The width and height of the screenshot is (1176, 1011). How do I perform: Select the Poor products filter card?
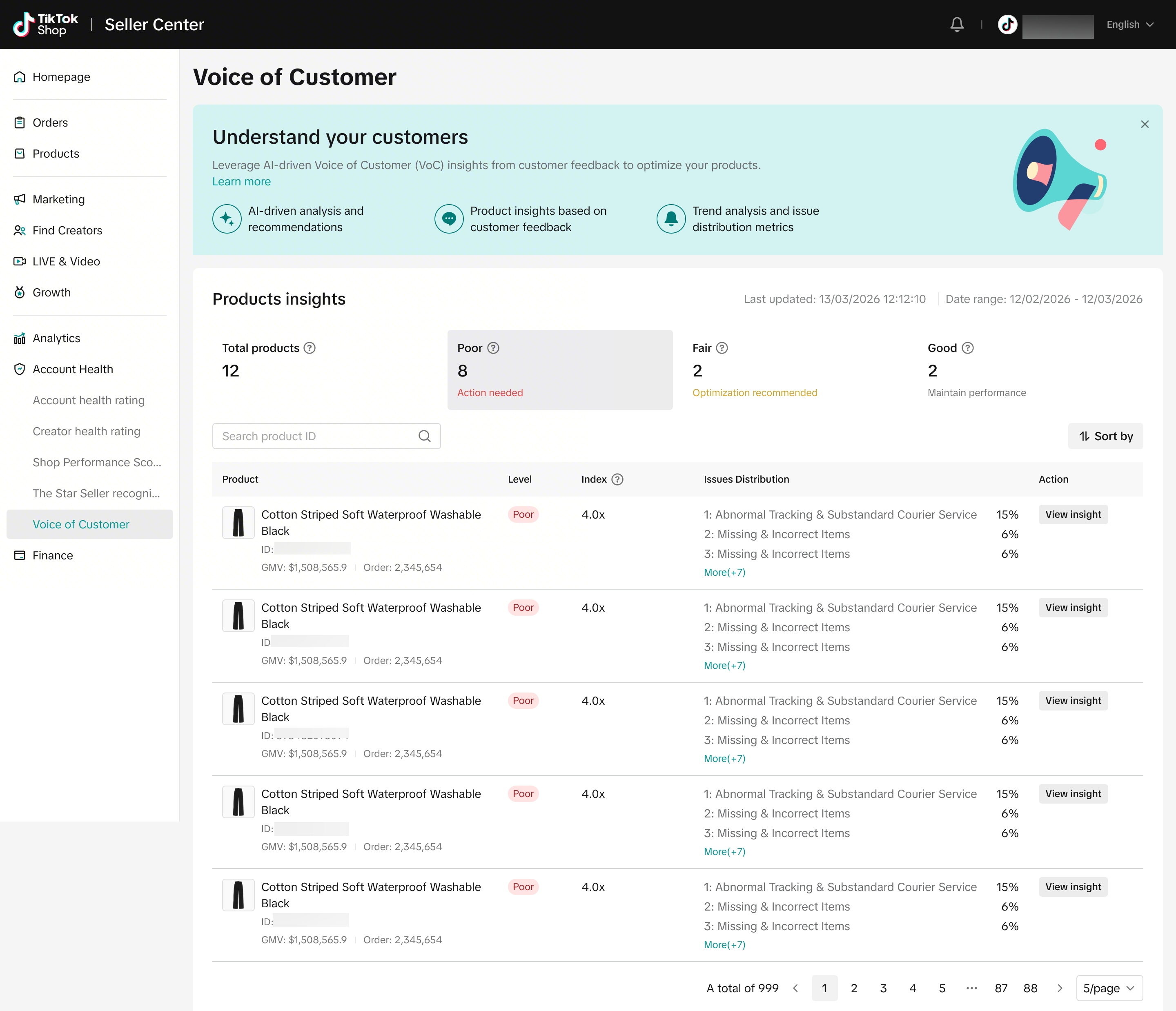pyautogui.click(x=560, y=370)
